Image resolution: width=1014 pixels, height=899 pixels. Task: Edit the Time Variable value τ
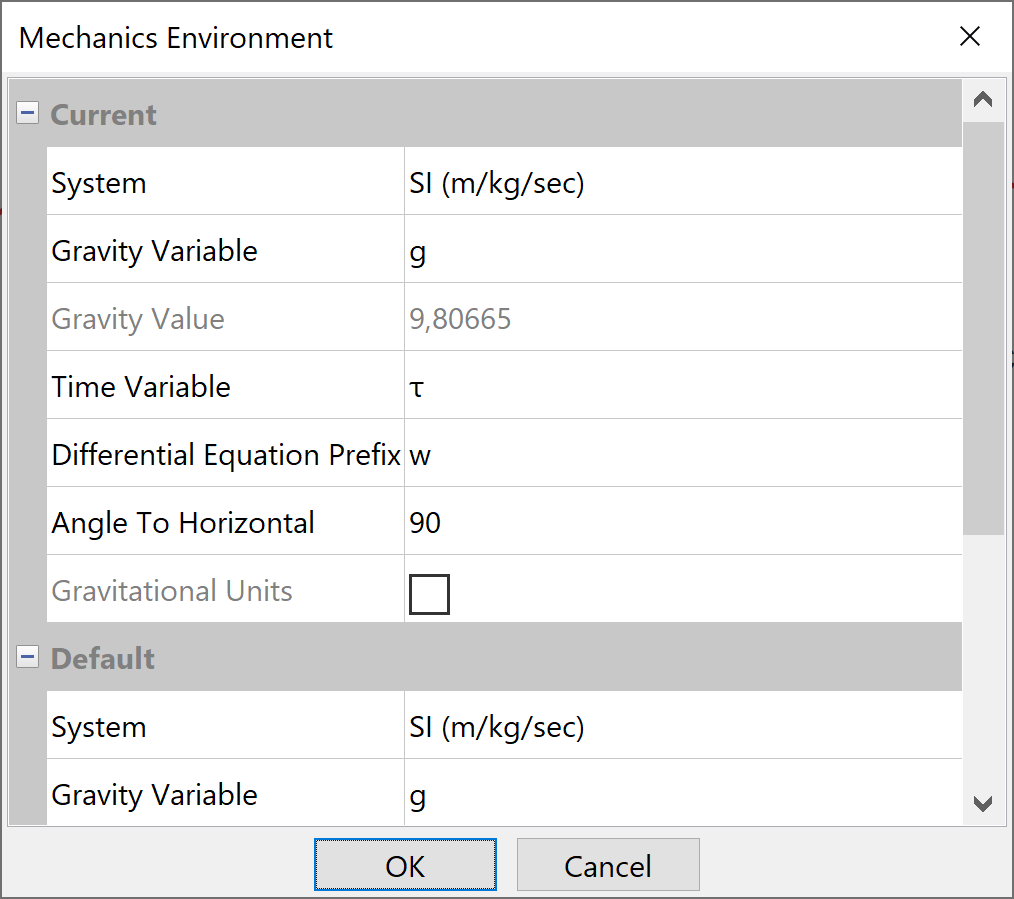click(682, 387)
